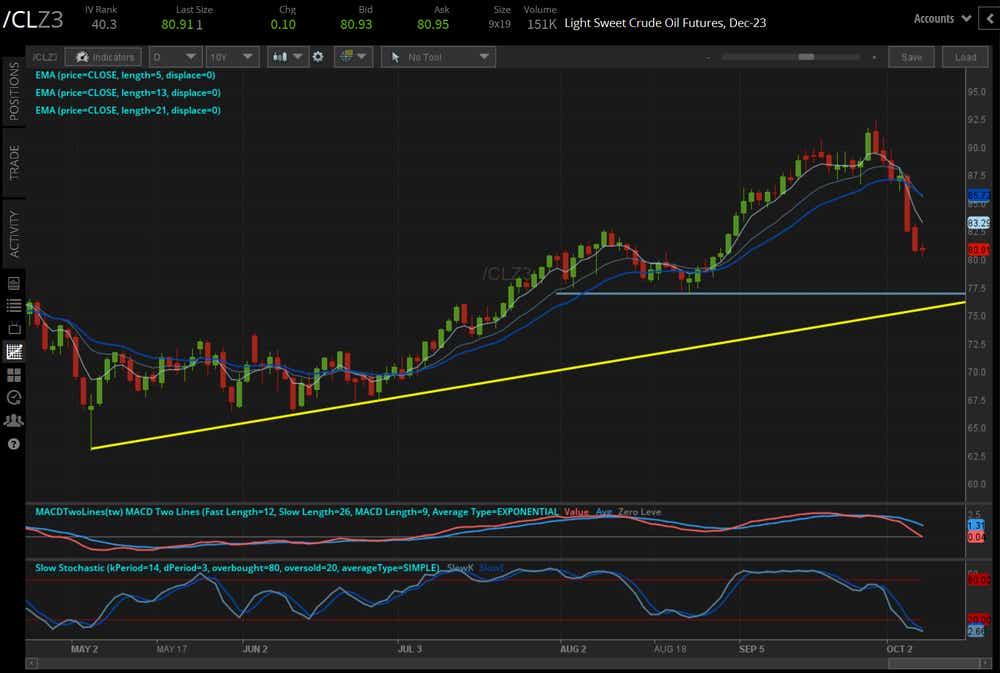Open the Accounts dropdown

(x=942, y=18)
